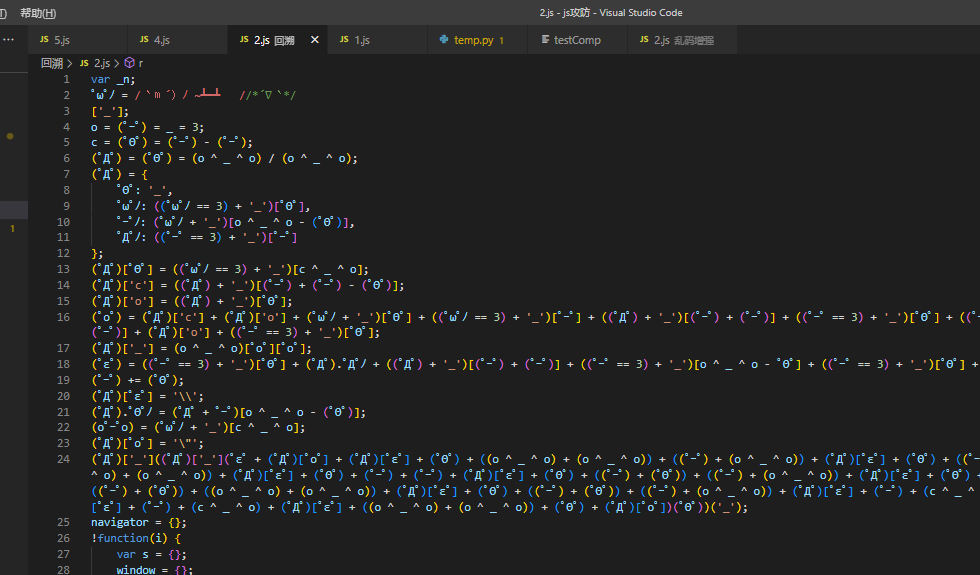980x575 pixels.
Task: Click the JS file icon on 4.js tab
Action: pyautogui.click(x=144, y=39)
